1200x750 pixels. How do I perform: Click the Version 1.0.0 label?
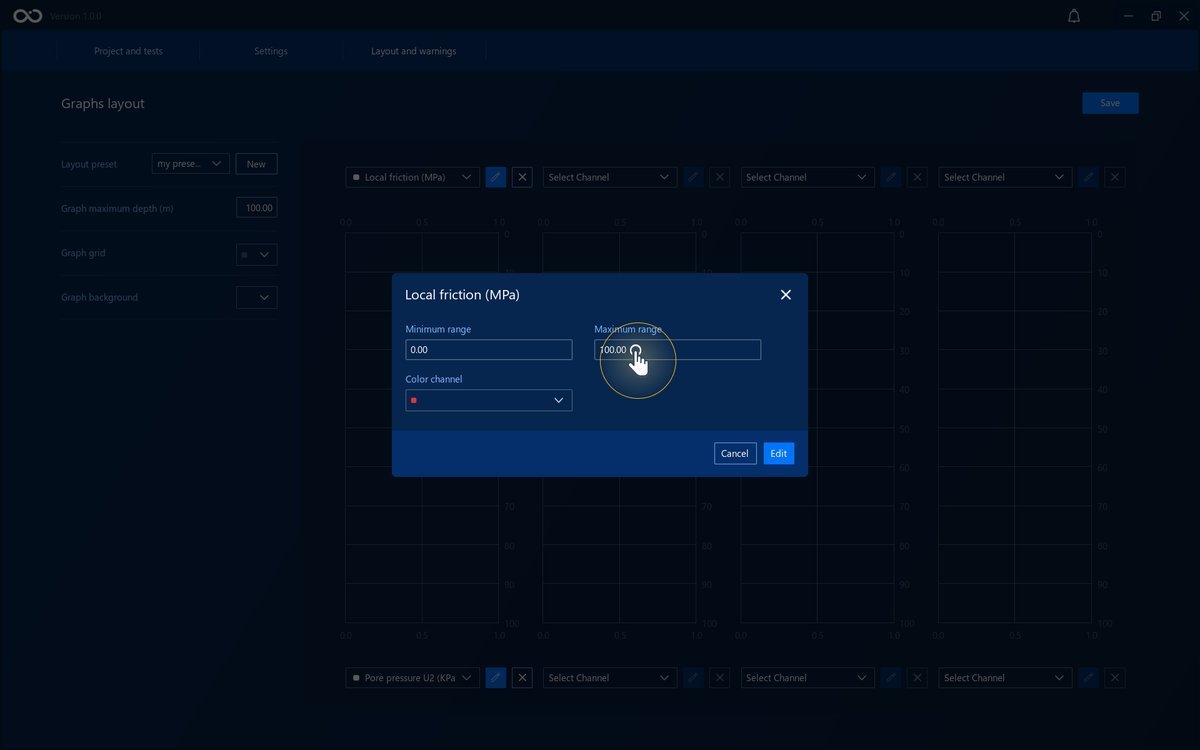(75, 17)
